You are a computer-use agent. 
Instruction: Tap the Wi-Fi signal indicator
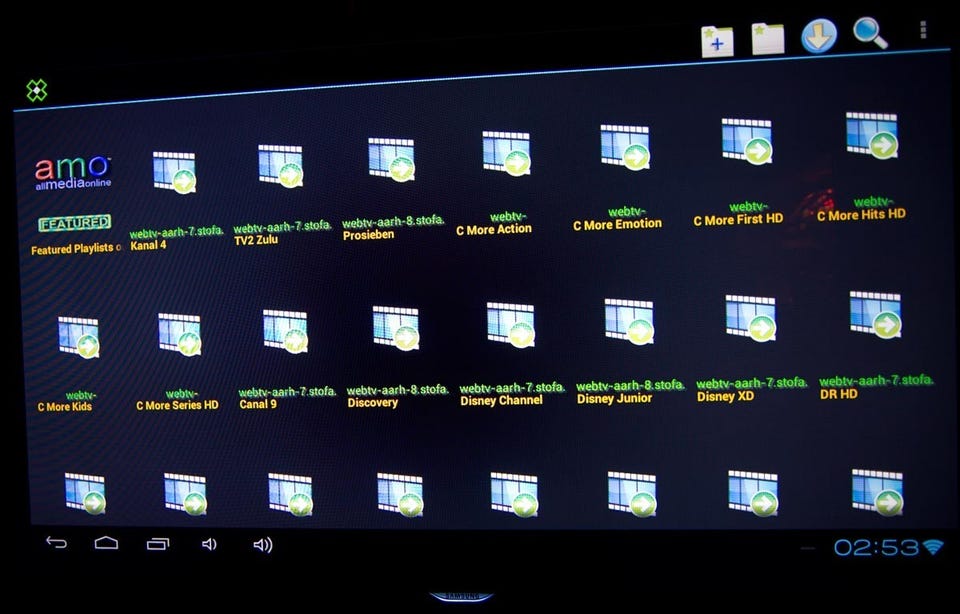point(933,547)
